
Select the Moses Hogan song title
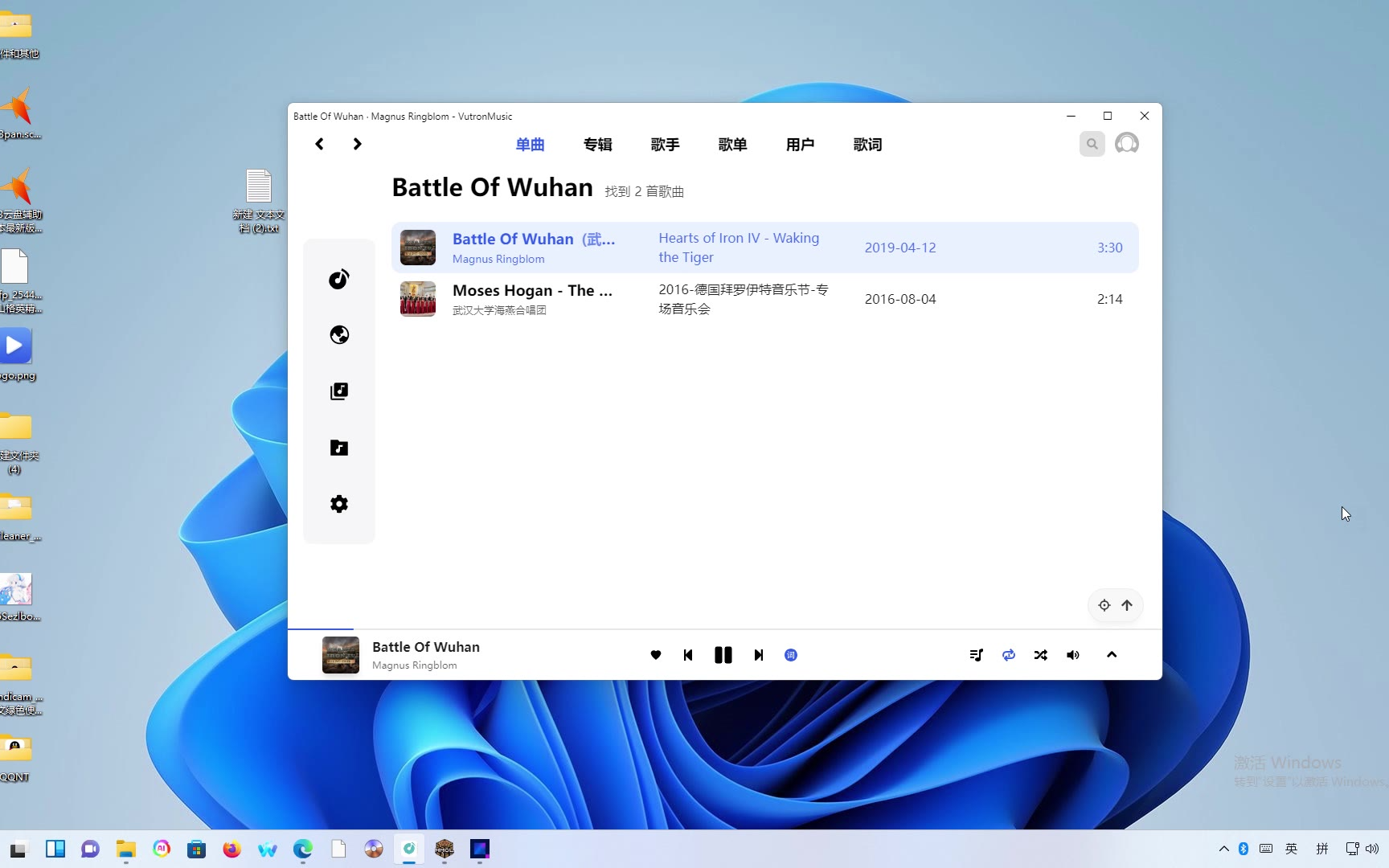pos(532,290)
